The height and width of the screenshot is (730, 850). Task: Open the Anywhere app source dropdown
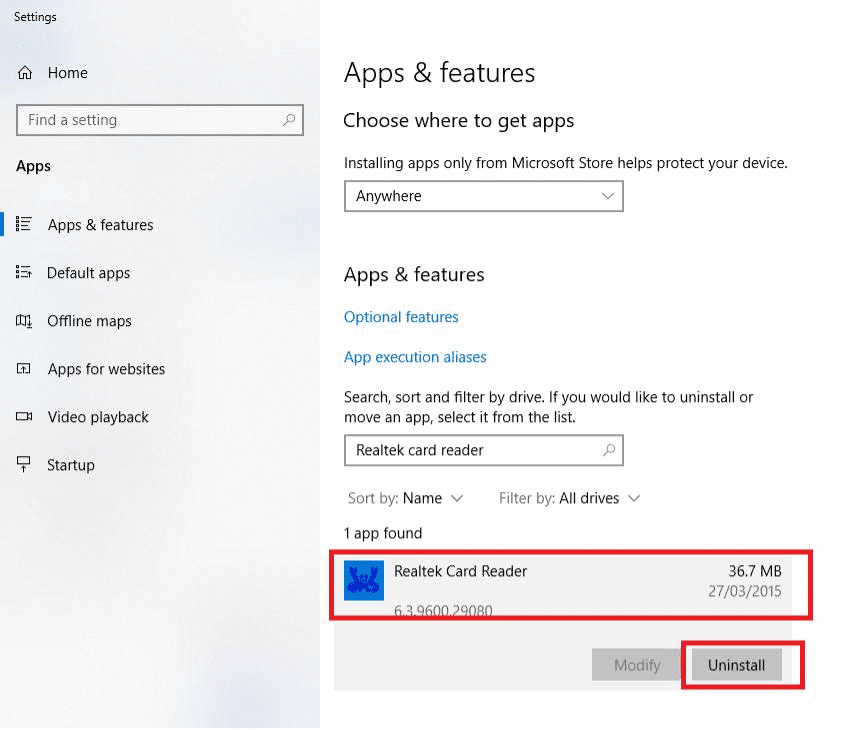(x=484, y=196)
